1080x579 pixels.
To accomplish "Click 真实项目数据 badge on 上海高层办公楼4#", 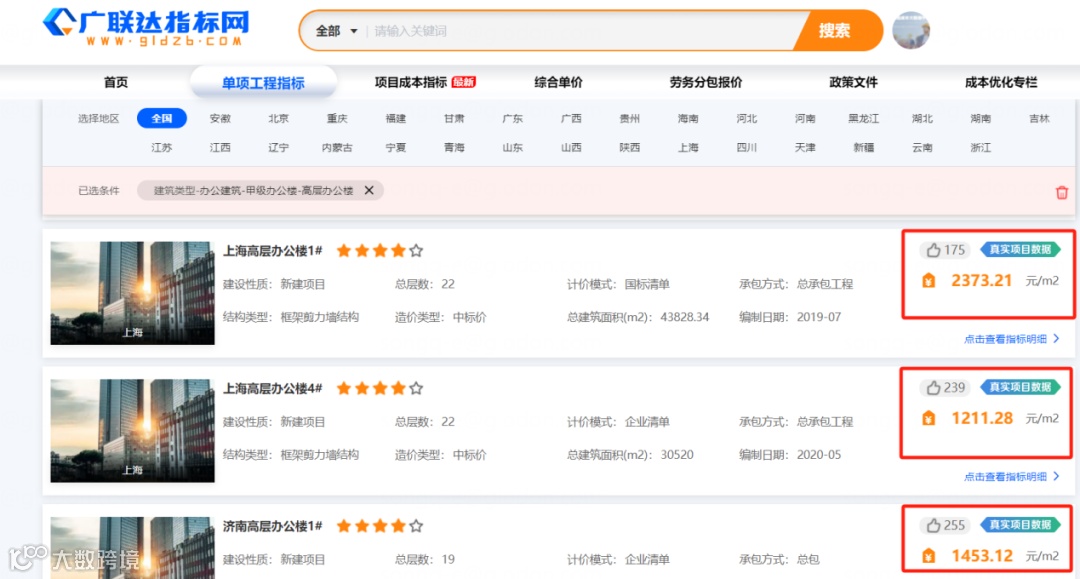I will tap(1020, 387).
